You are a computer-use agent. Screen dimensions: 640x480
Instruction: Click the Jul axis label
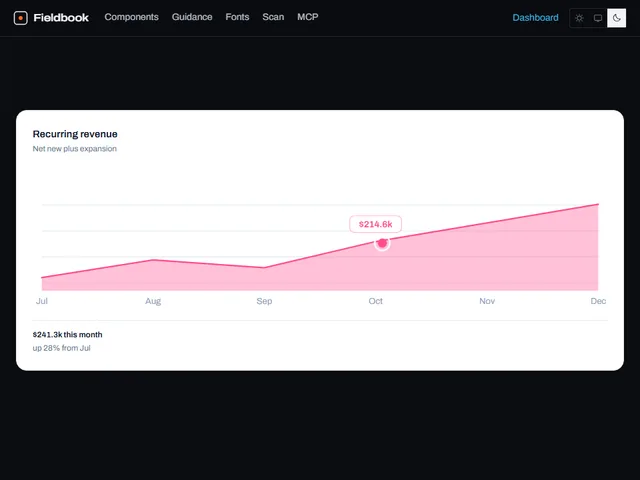pyautogui.click(x=42, y=301)
